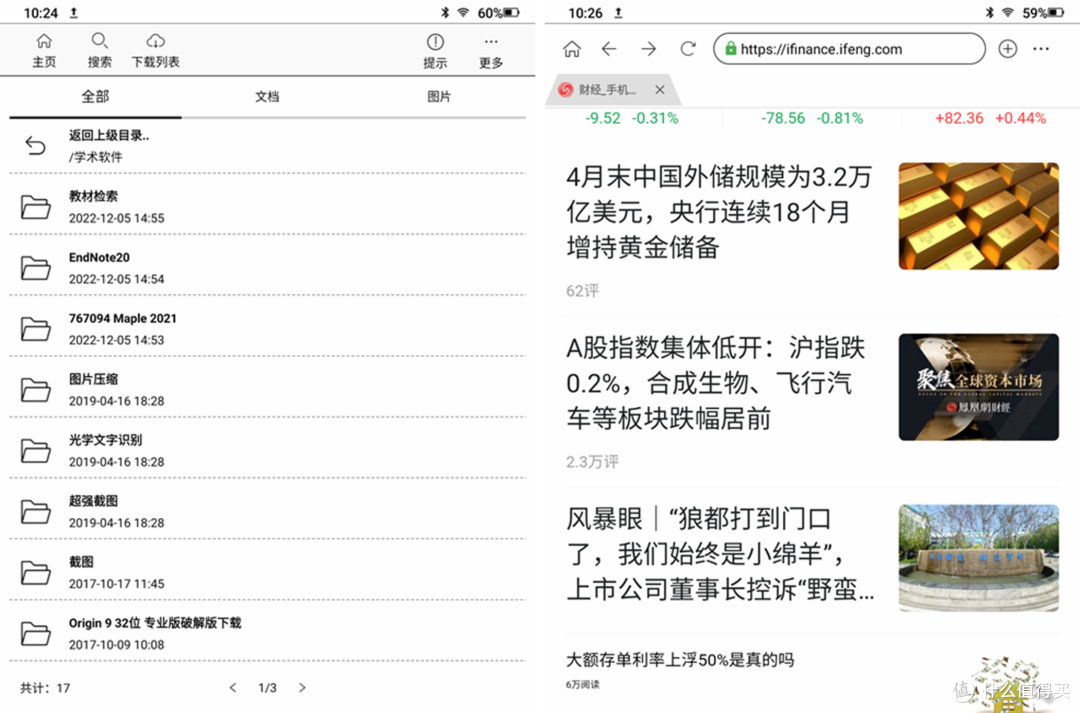The image size is (1080, 713).
Task: Open folder icon for 教材检索
Action: [x=35, y=207]
